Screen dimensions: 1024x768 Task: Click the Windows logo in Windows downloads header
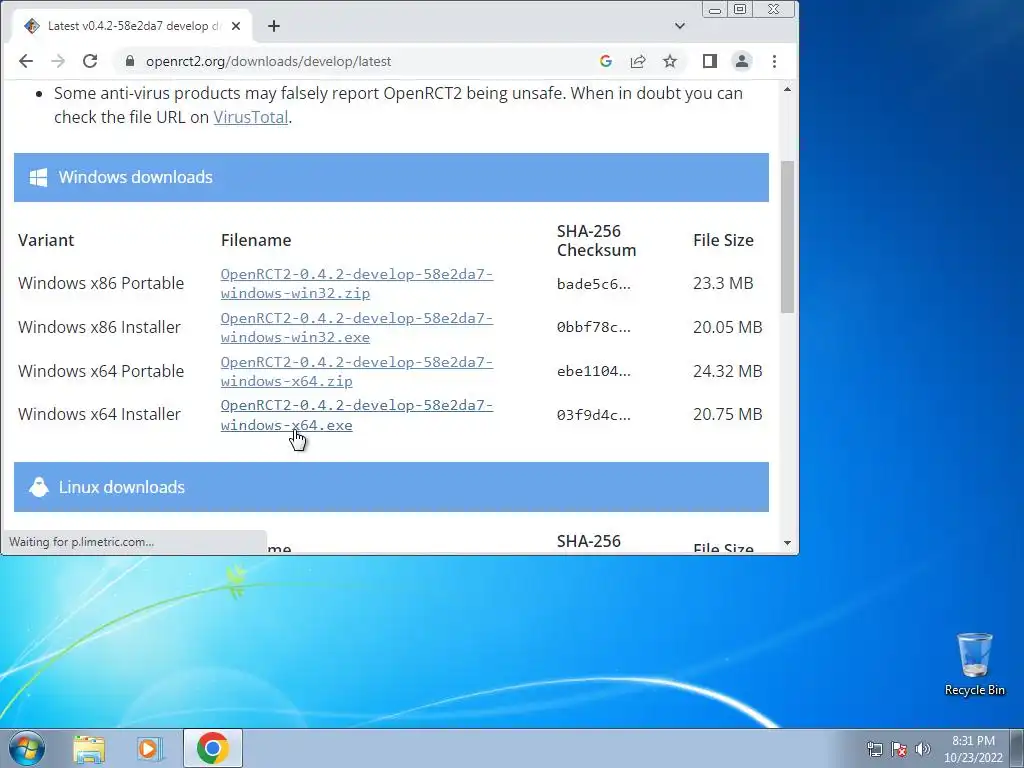pos(39,178)
